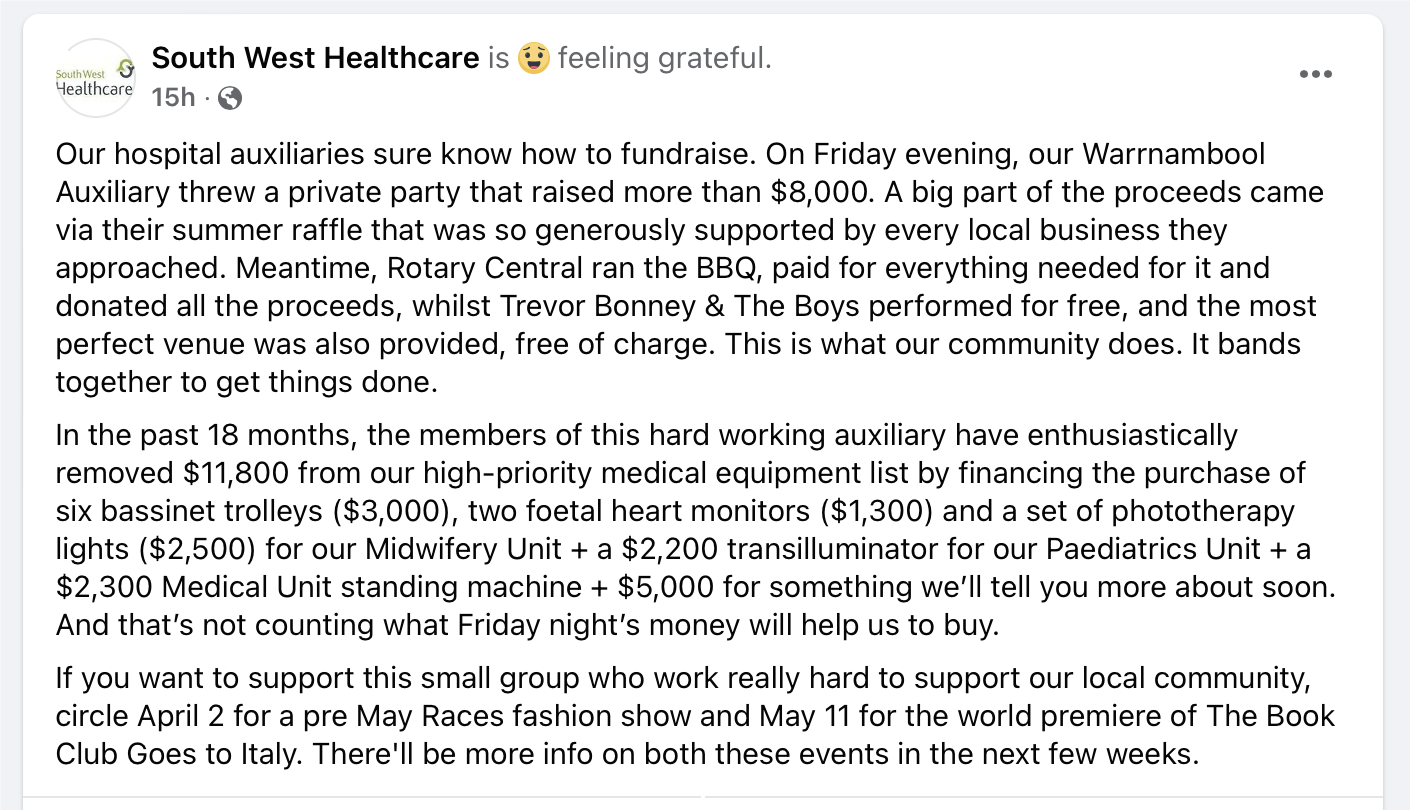Click the paragraph starting 'In the past 18 months'
Viewport: 1410px width, 810px height.
pyautogui.click(x=695, y=530)
